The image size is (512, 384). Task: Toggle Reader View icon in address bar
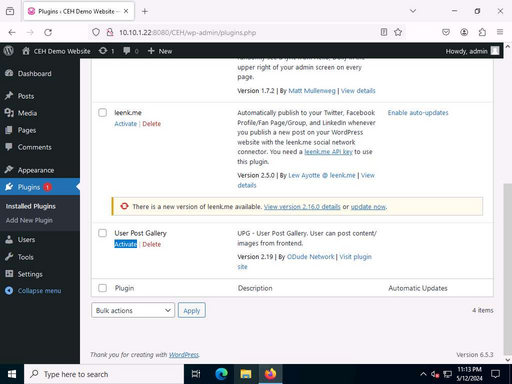point(384,32)
